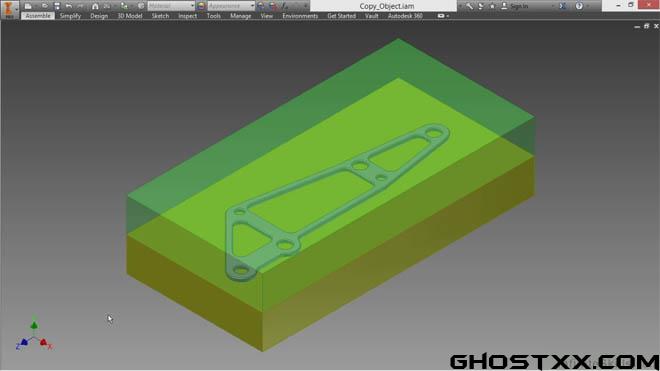Switch to the Assemble ribbon tab

pos(38,16)
